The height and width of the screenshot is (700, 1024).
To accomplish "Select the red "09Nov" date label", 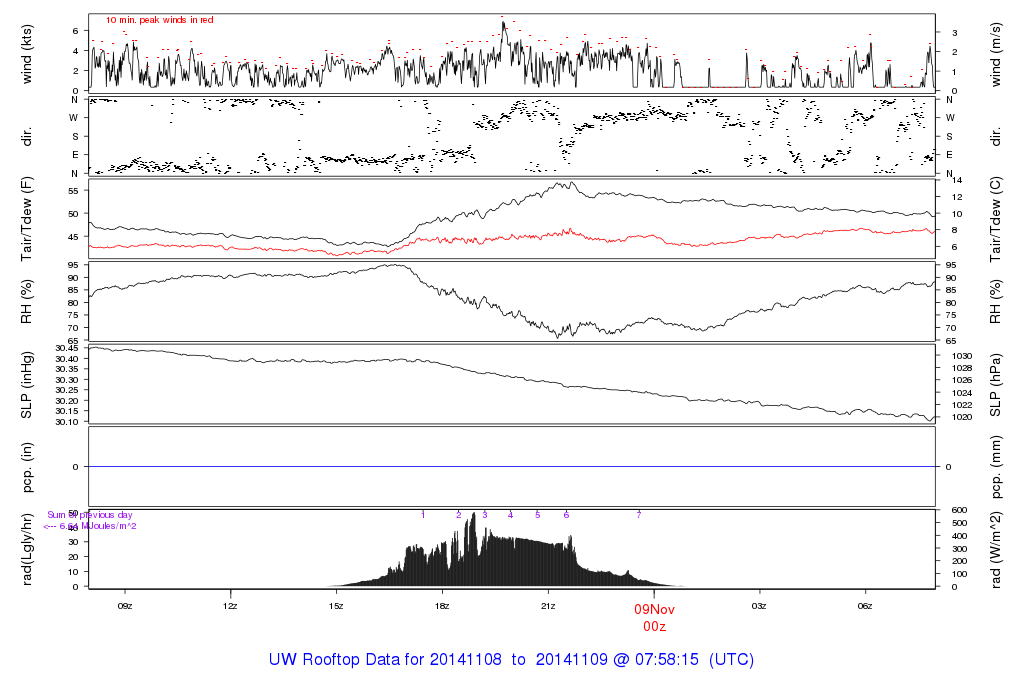I will [x=654, y=609].
